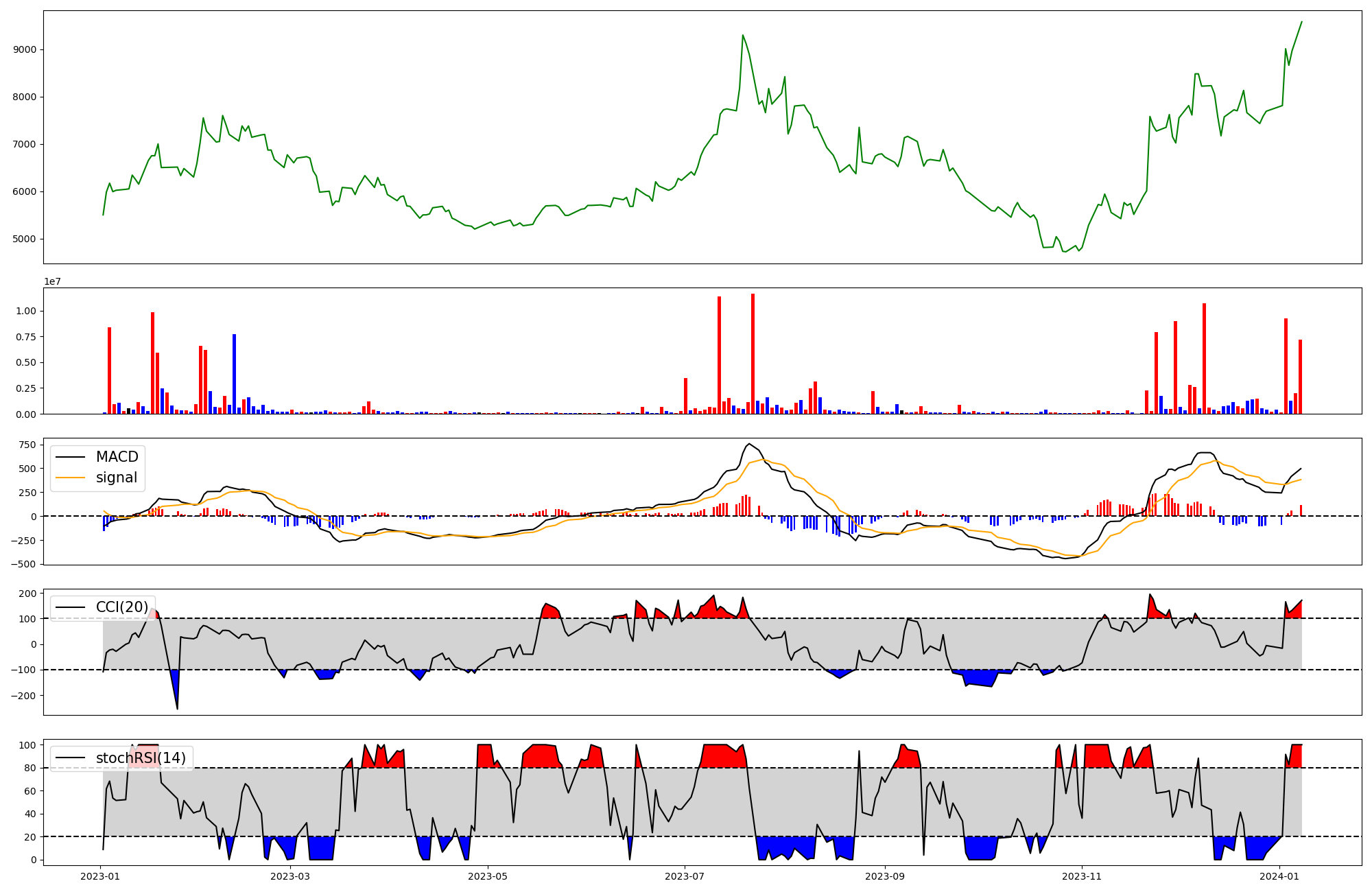
Task: Click the 2023-11 x-axis date label
Action: pos(1082,876)
